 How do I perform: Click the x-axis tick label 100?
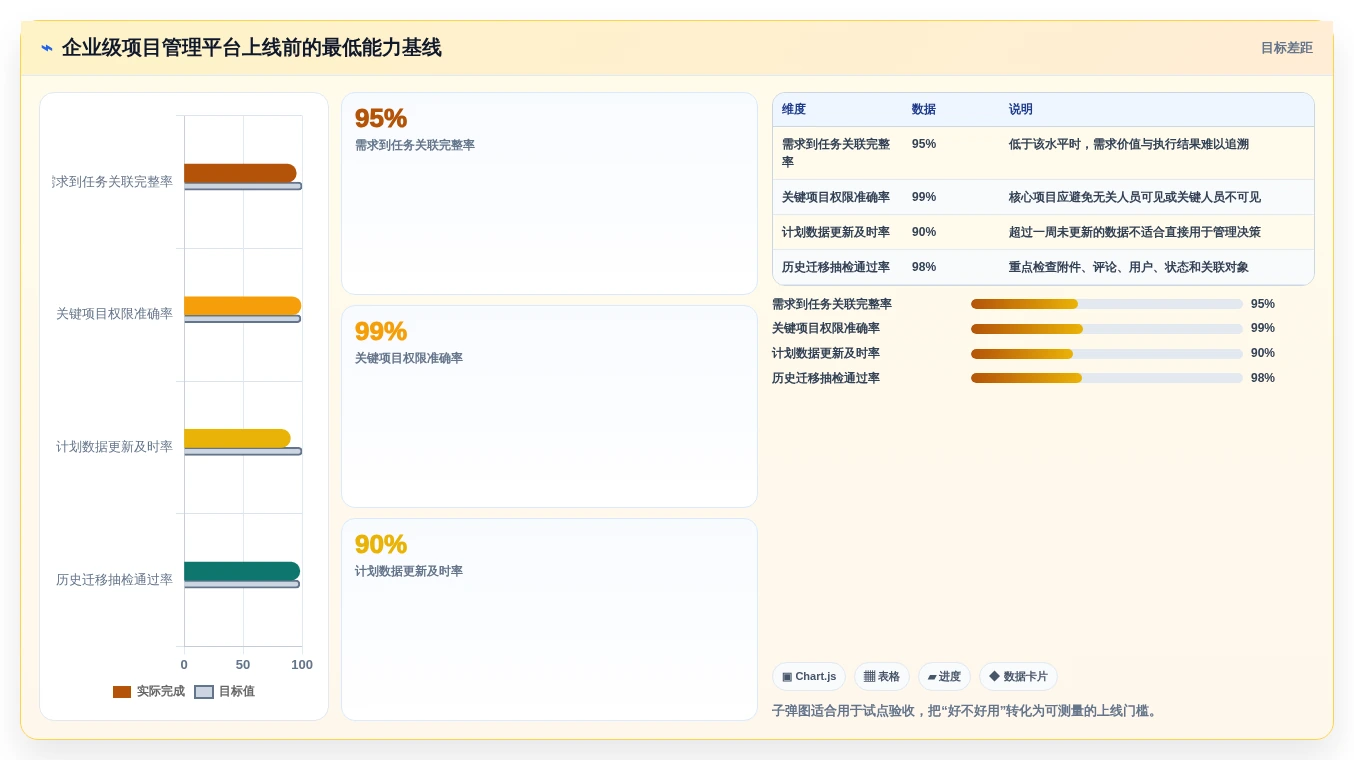coord(302,665)
